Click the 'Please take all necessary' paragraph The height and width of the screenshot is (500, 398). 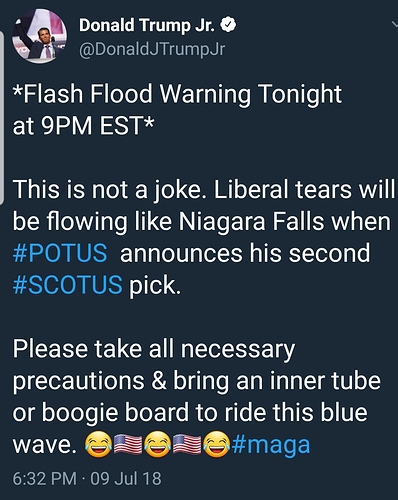click(197, 397)
